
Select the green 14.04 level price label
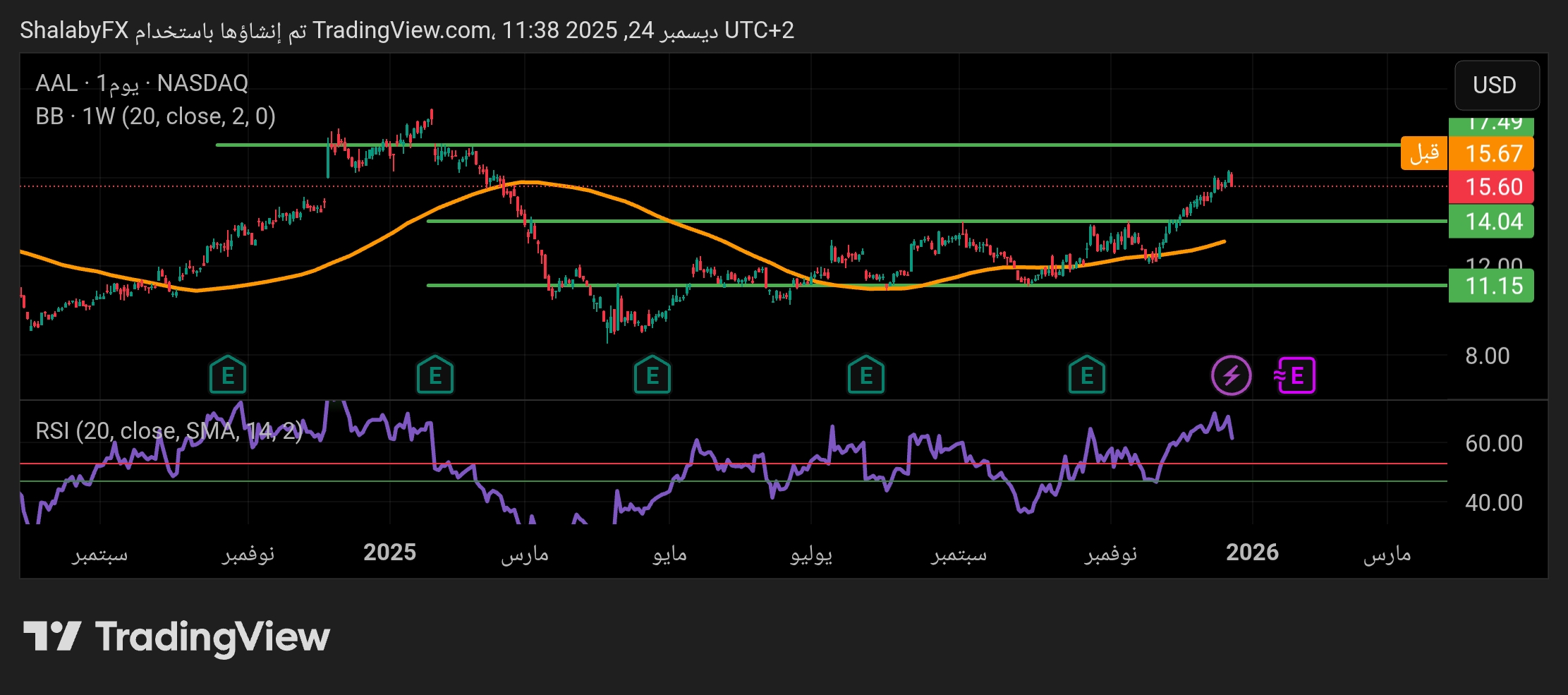point(1493,222)
